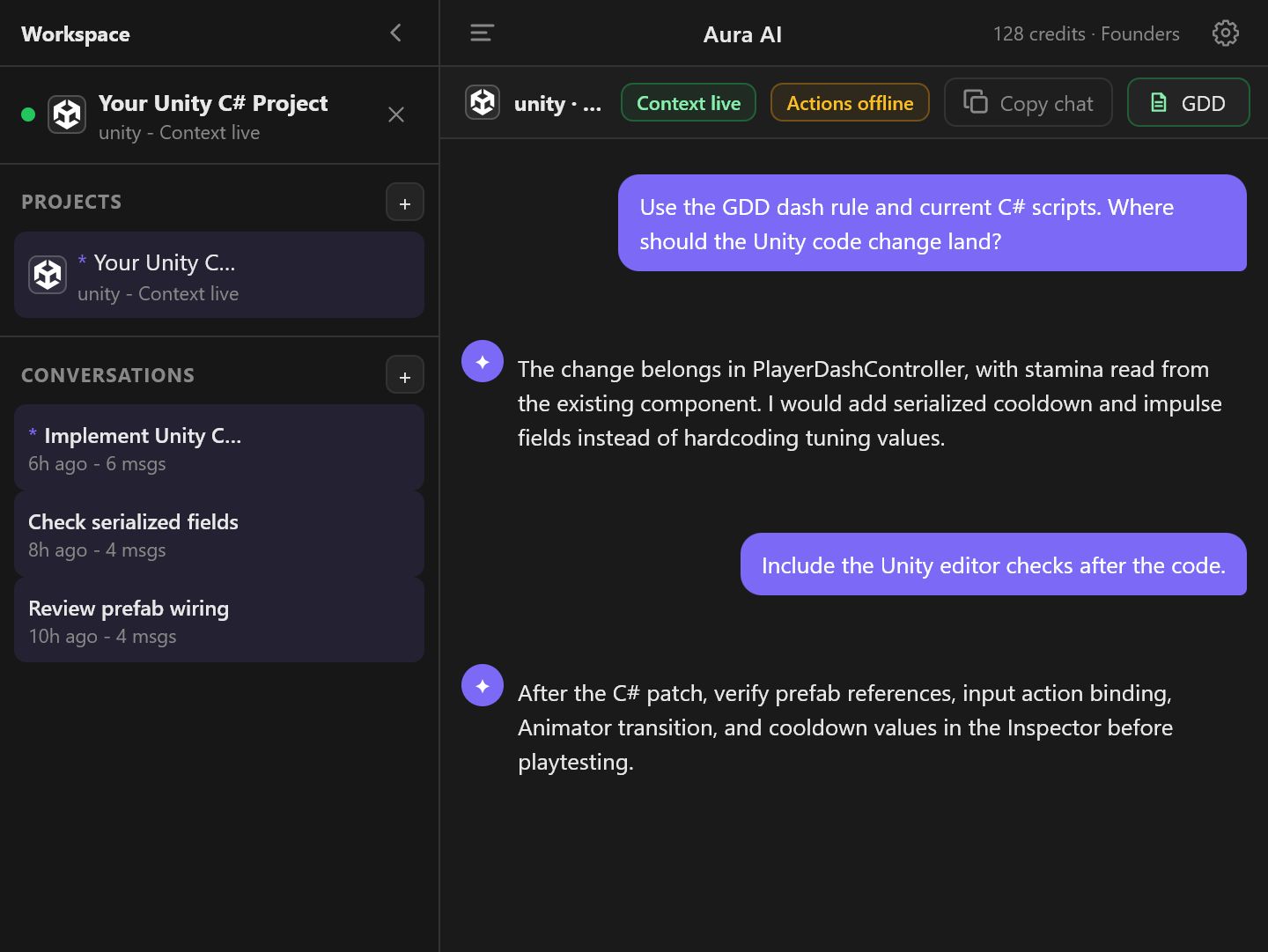Image resolution: width=1268 pixels, height=952 pixels.
Task: Click the document icon inside the GDD button
Action: point(1159,102)
